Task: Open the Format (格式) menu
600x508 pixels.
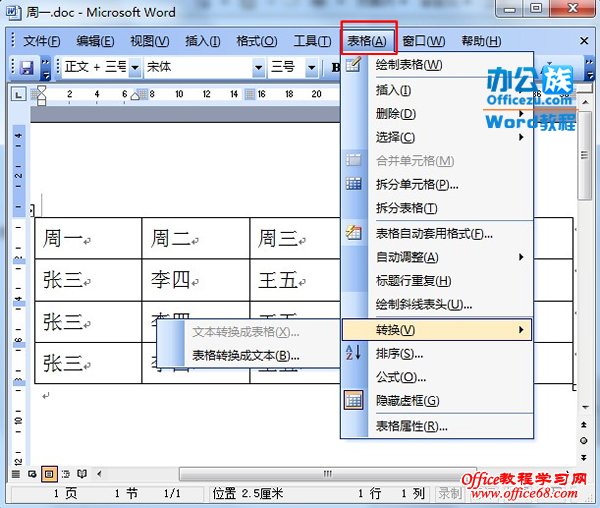Action: pos(256,41)
